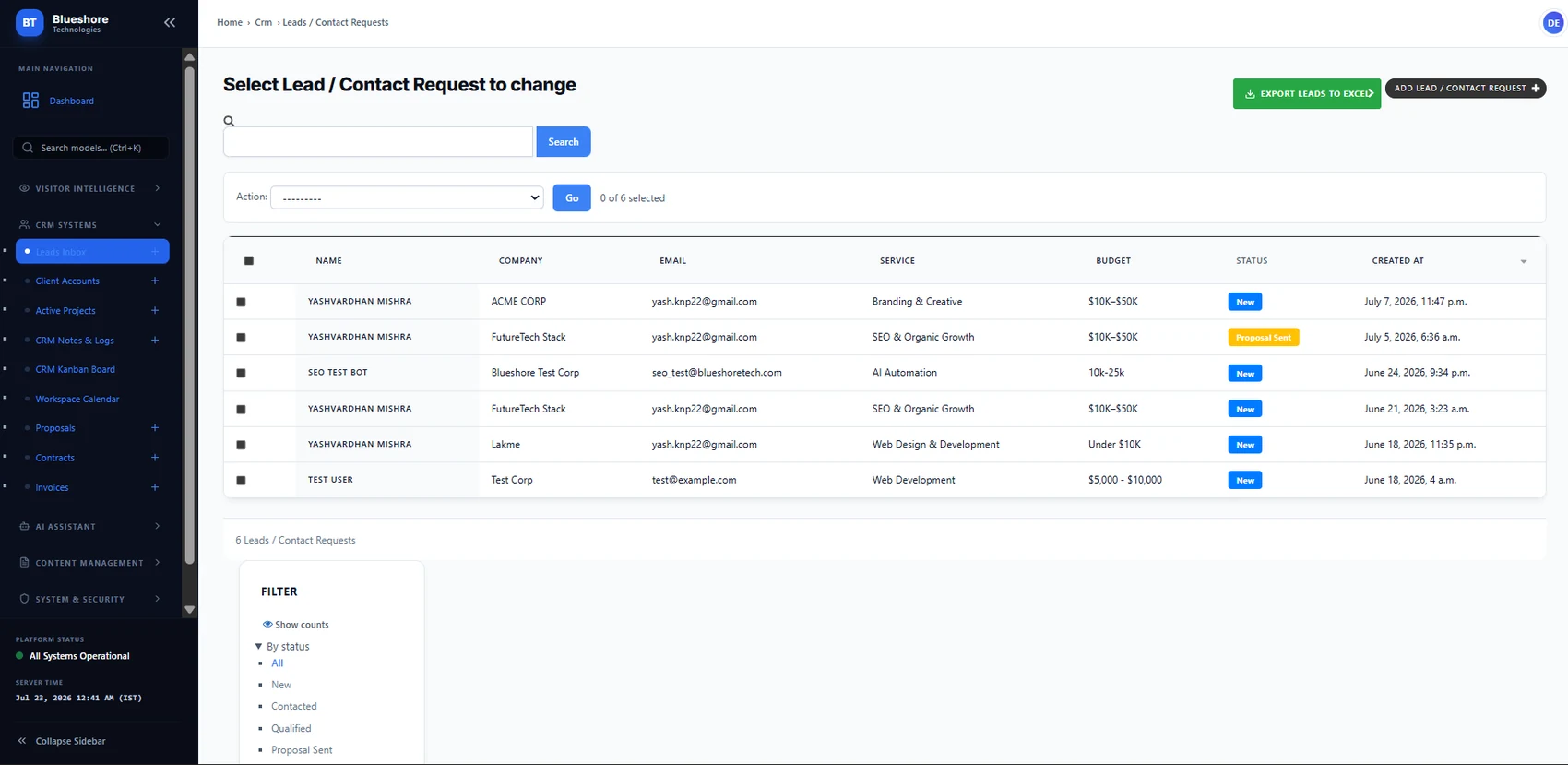Add new Proposal with plus icon

(x=155, y=428)
